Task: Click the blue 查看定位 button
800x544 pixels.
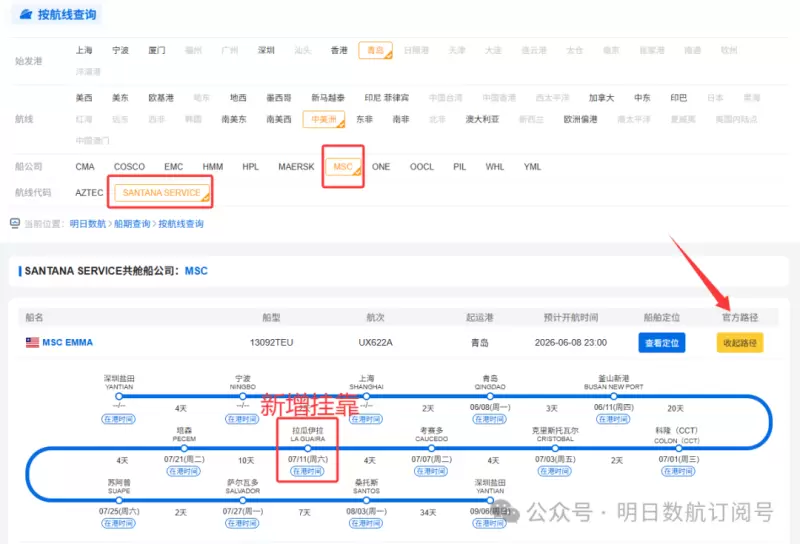Action: pyautogui.click(x=661, y=342)
